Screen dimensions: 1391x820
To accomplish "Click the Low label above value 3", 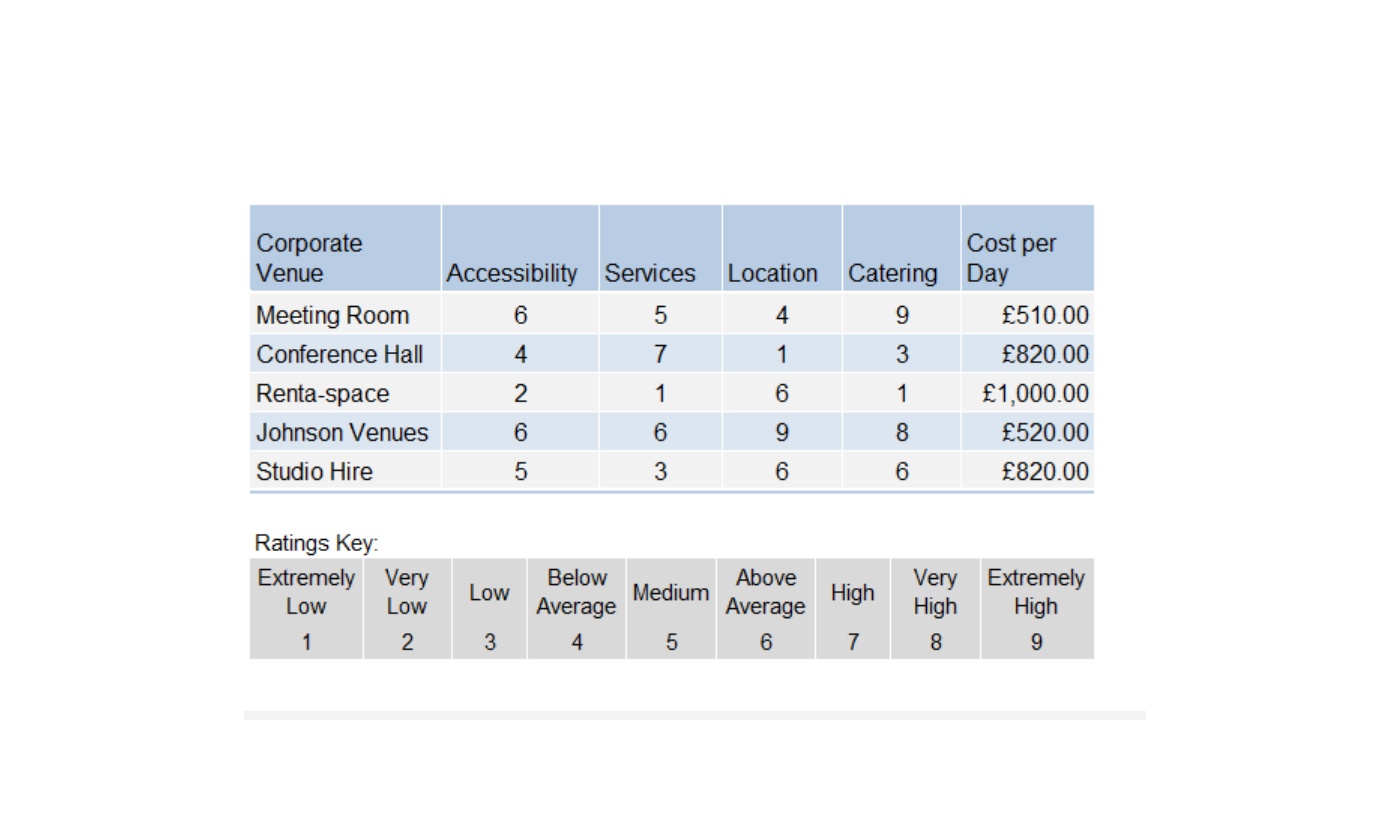I will coord(489,593).
